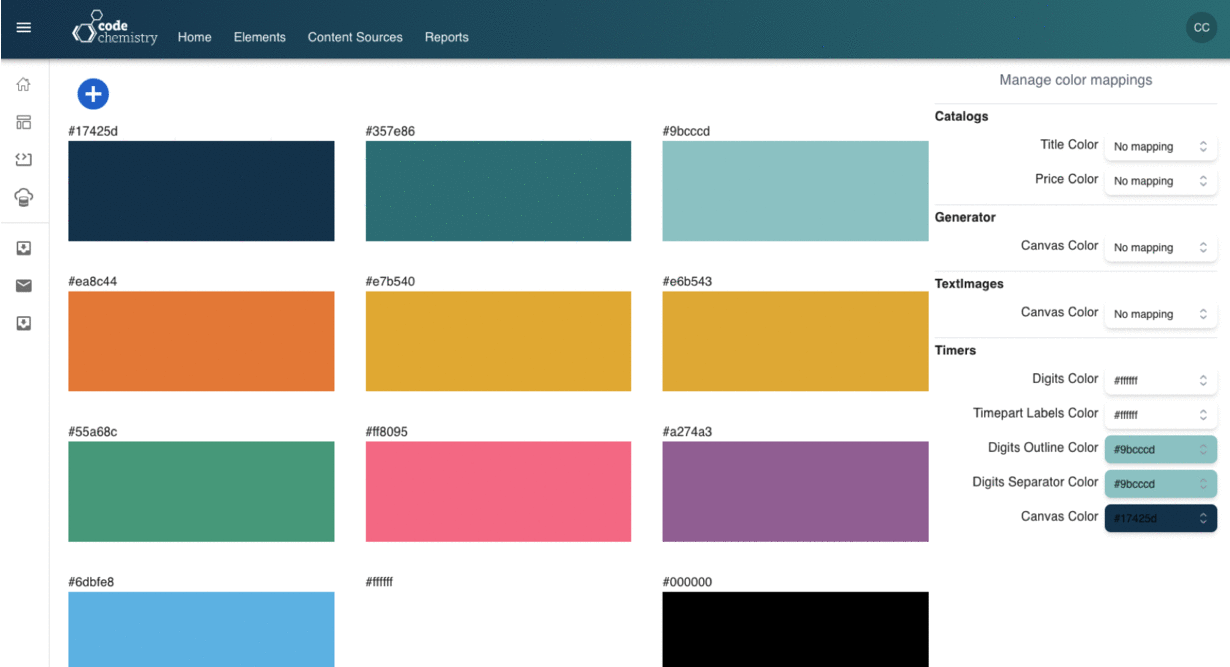This screenshot has width=1230, height=667.
Task: Open the hamburger menu at top left
Action: point(22,28)
